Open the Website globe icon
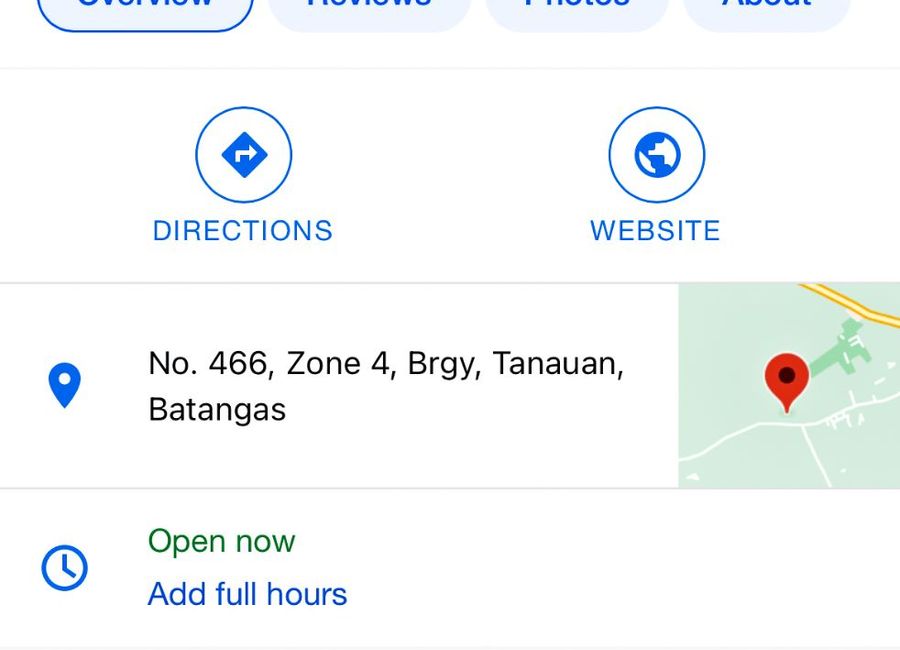This screenshot has width=900, height=650. pyautogui.click(x=657, y=154)
